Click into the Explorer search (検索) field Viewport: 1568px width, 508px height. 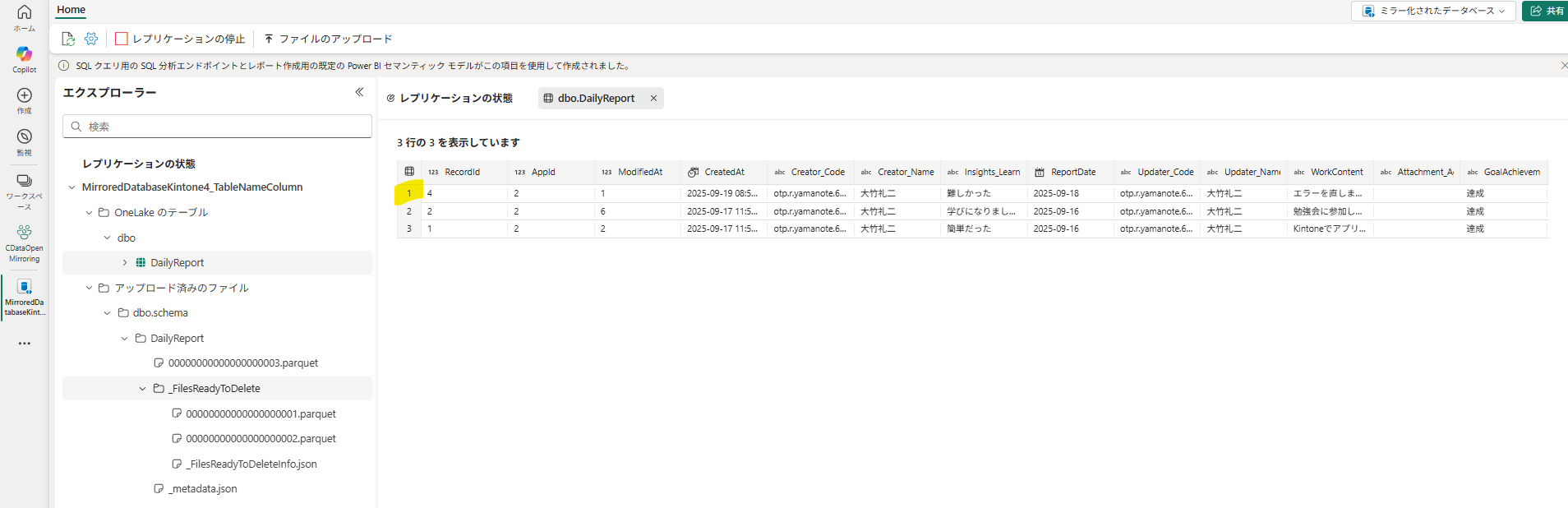tap(217, 127)
